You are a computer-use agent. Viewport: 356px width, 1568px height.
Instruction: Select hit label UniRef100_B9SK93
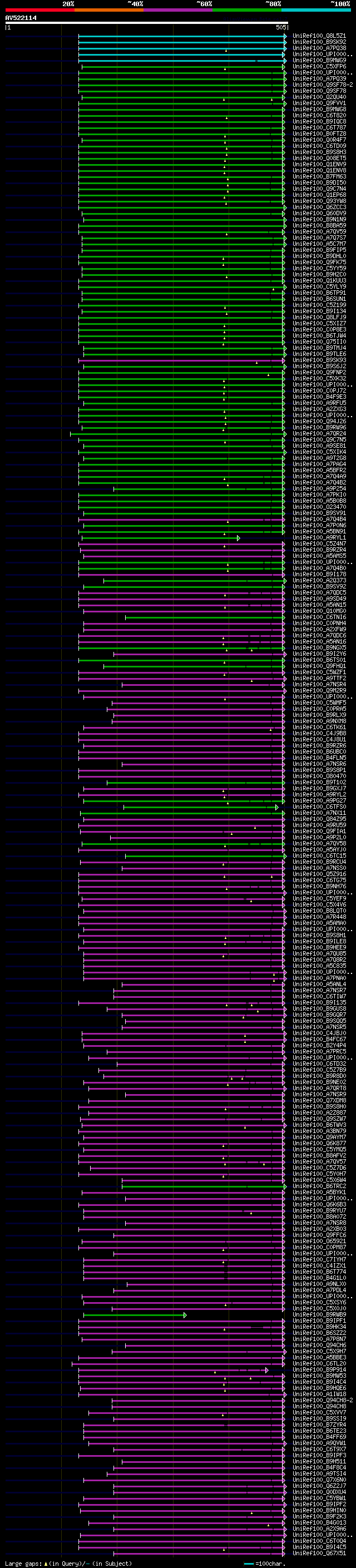tap(319, 360)
